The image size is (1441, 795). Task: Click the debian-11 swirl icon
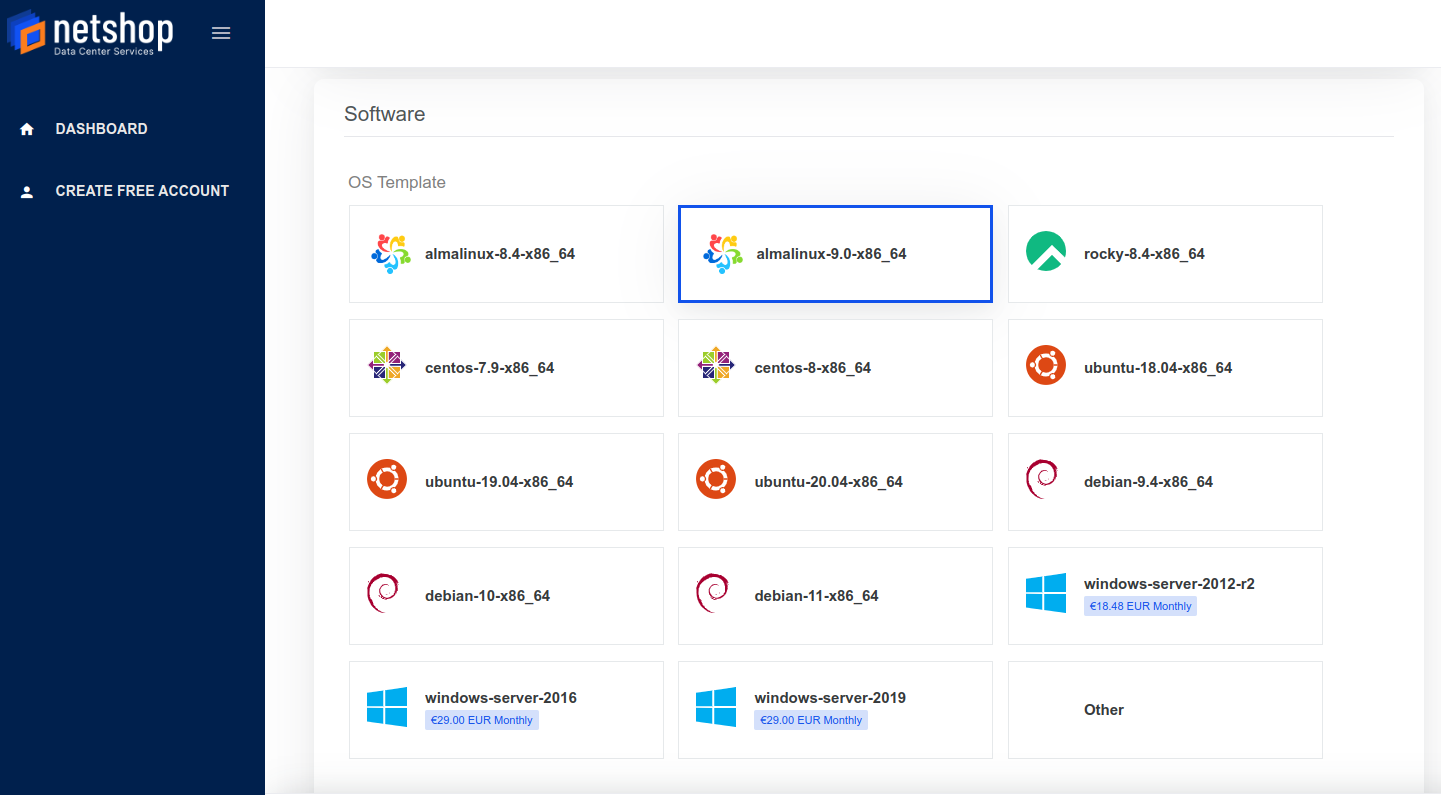click(x=712, y=593)
